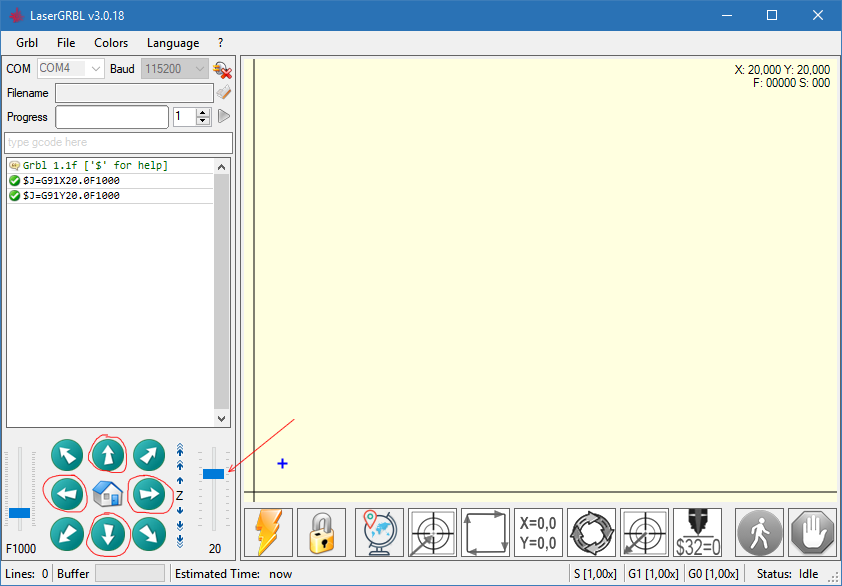Click the Filename text field
The height and width of the screenshot is (586, 842).
pos(134,93)
